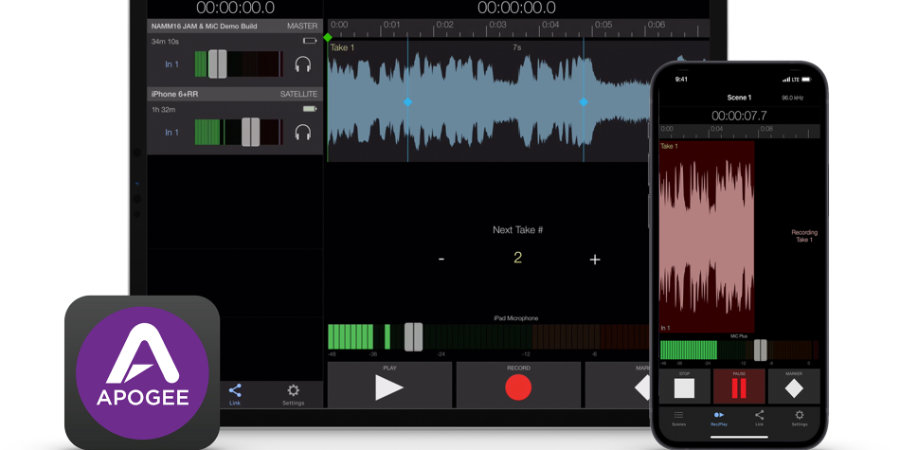Open the Settings tab on iPhone
This screenshot has width=900, height=450.
[800, 418]
